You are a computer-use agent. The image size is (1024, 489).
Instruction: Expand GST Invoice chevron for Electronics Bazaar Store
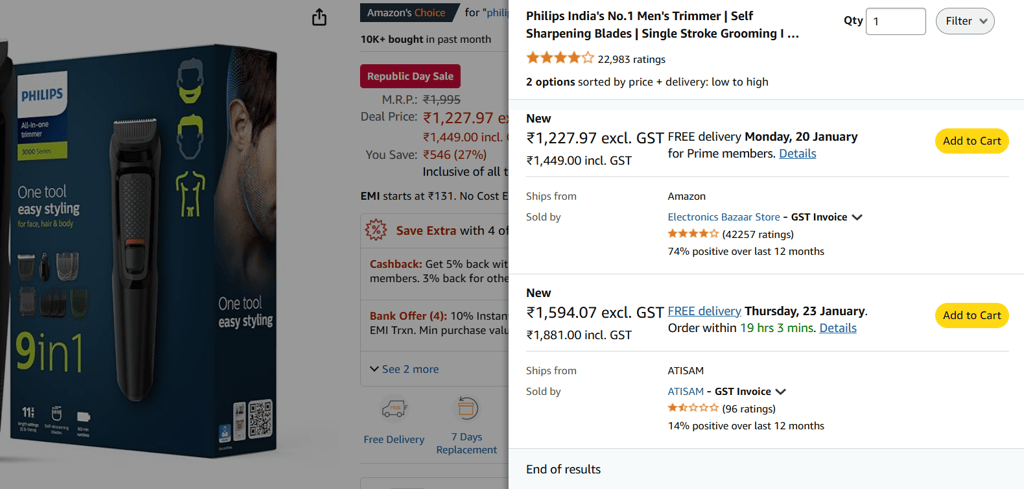point(857,217)
